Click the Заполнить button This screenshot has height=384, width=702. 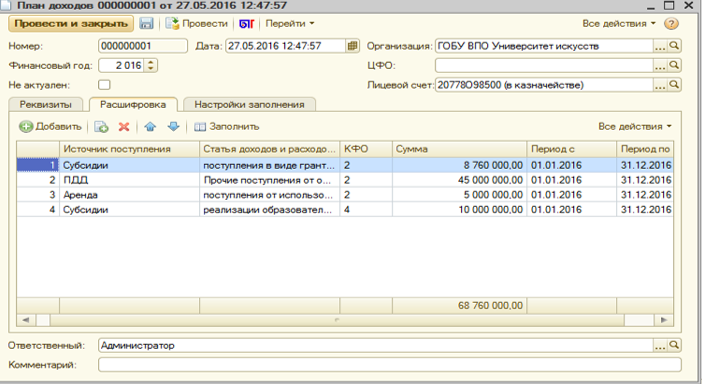[227, 127]
